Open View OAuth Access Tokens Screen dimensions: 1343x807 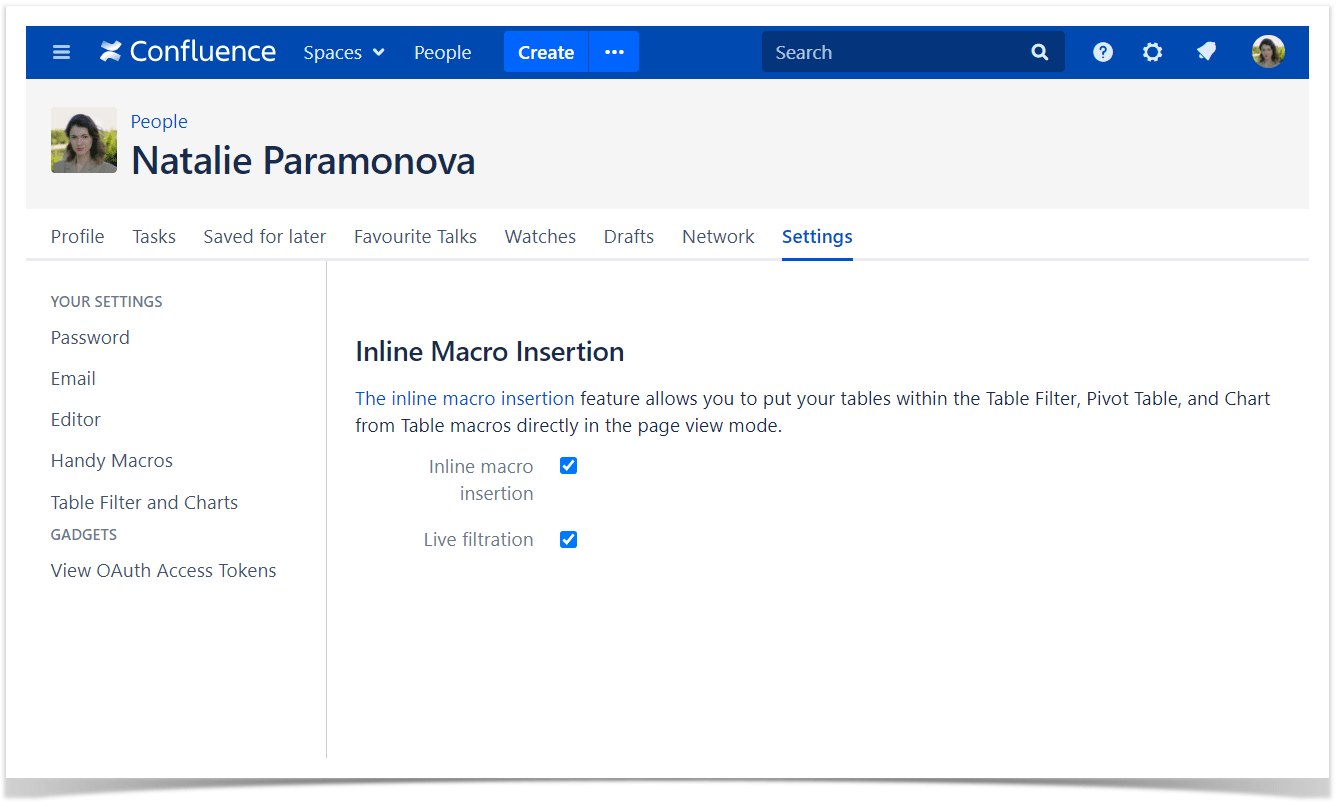pyautogui.click(x=164, y=571)
